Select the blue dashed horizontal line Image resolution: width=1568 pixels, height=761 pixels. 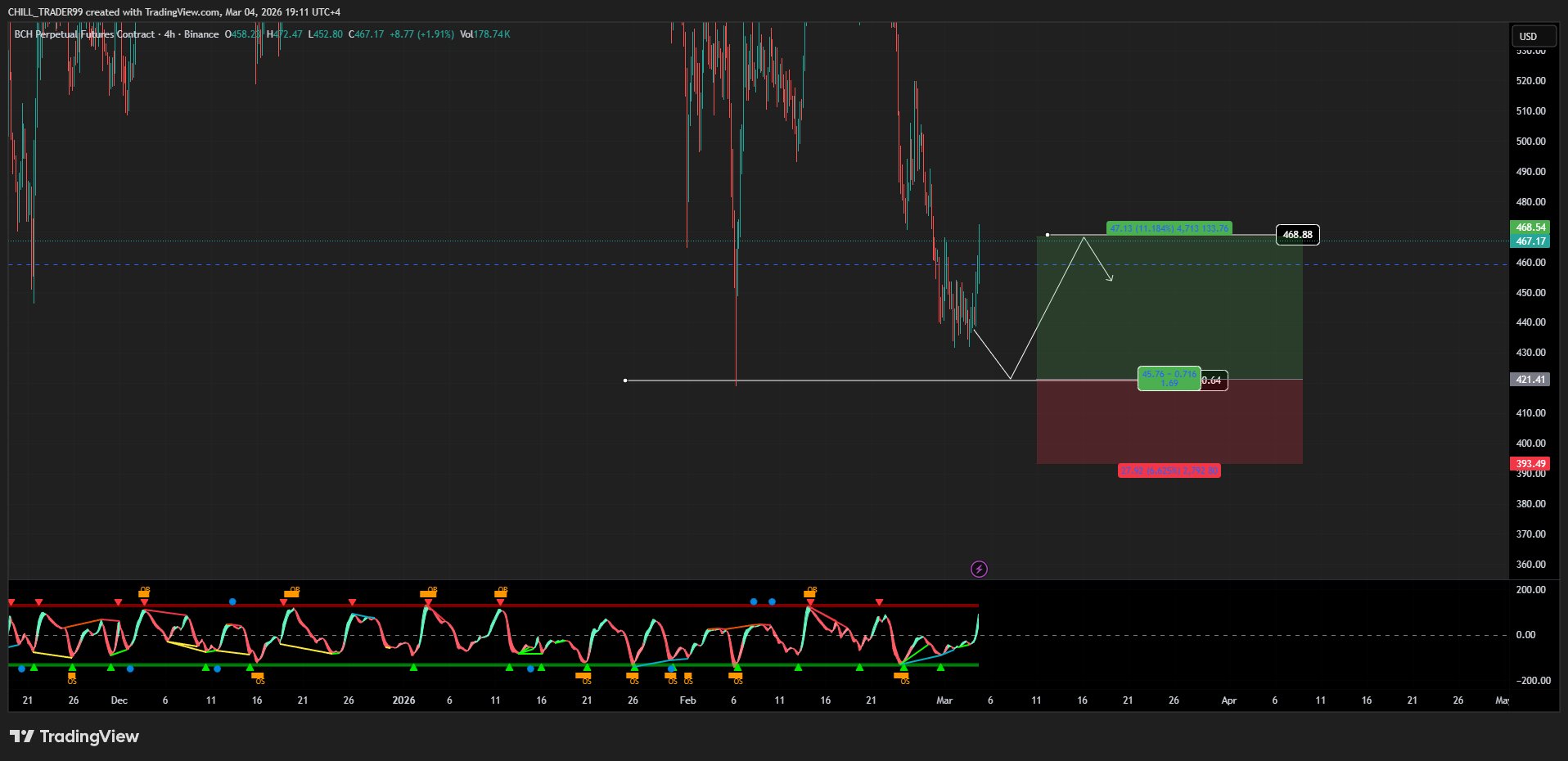(x=491, y=264)
